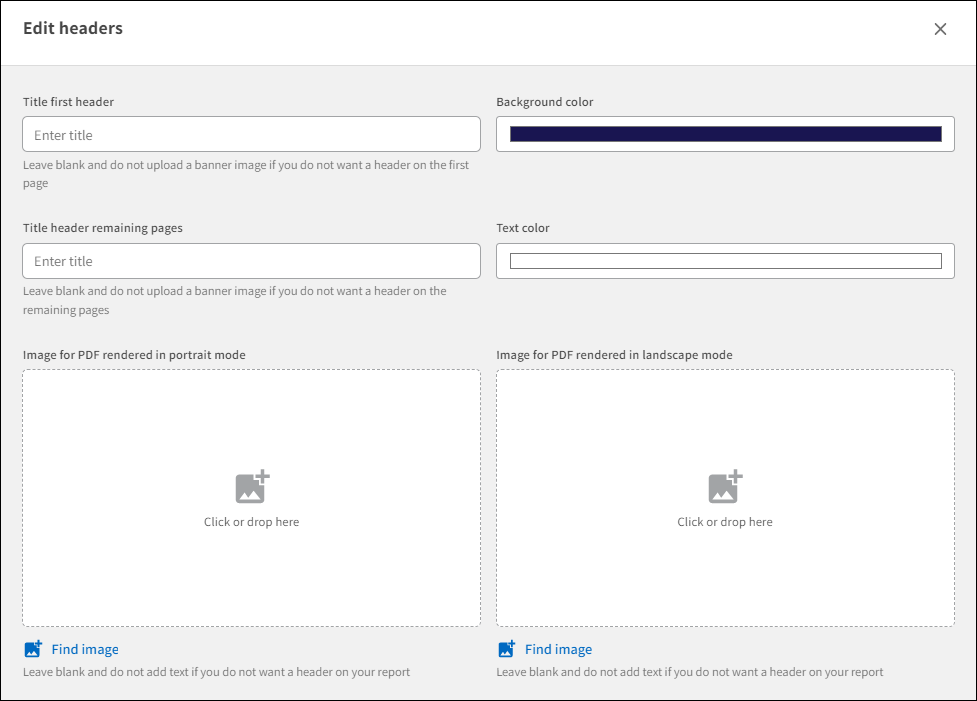Image resolution: width=977 pixels, height=701 pixels.
Task: Click the image upload icon in landscape drop zone
Action: click(x=725, y=486)
